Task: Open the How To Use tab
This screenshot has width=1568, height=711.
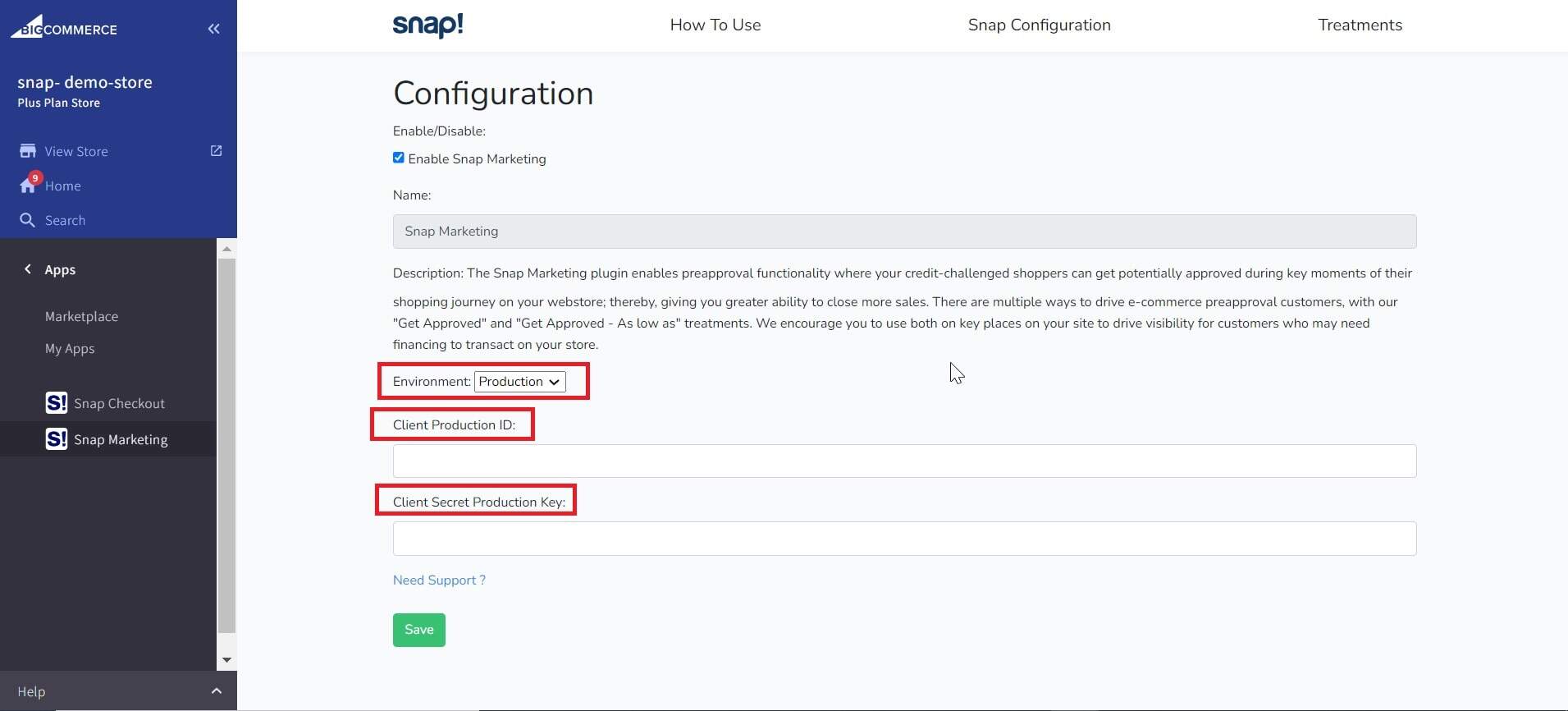Action: tap(715, 25)
